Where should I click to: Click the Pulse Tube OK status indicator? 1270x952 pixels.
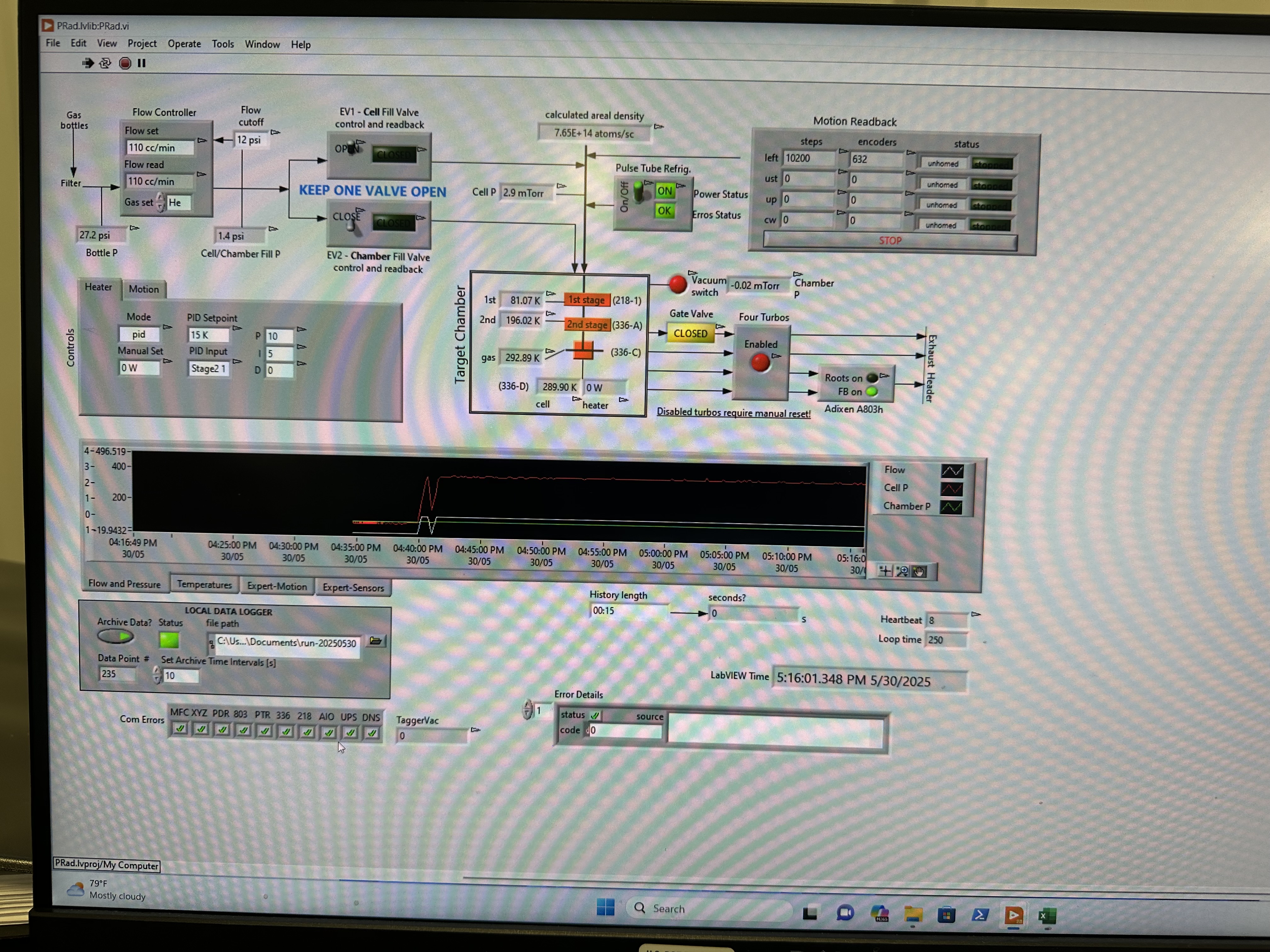pos(664,211)
